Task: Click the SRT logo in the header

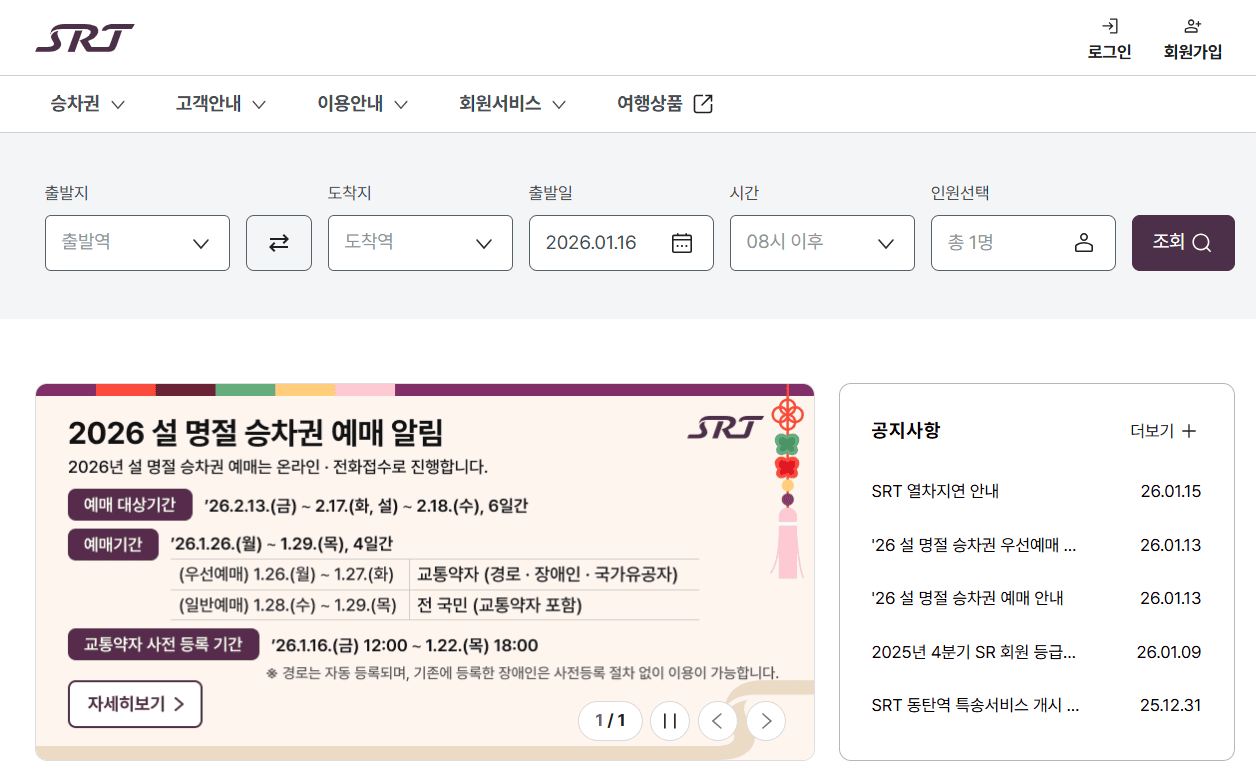Action: (x=84, y=38)
